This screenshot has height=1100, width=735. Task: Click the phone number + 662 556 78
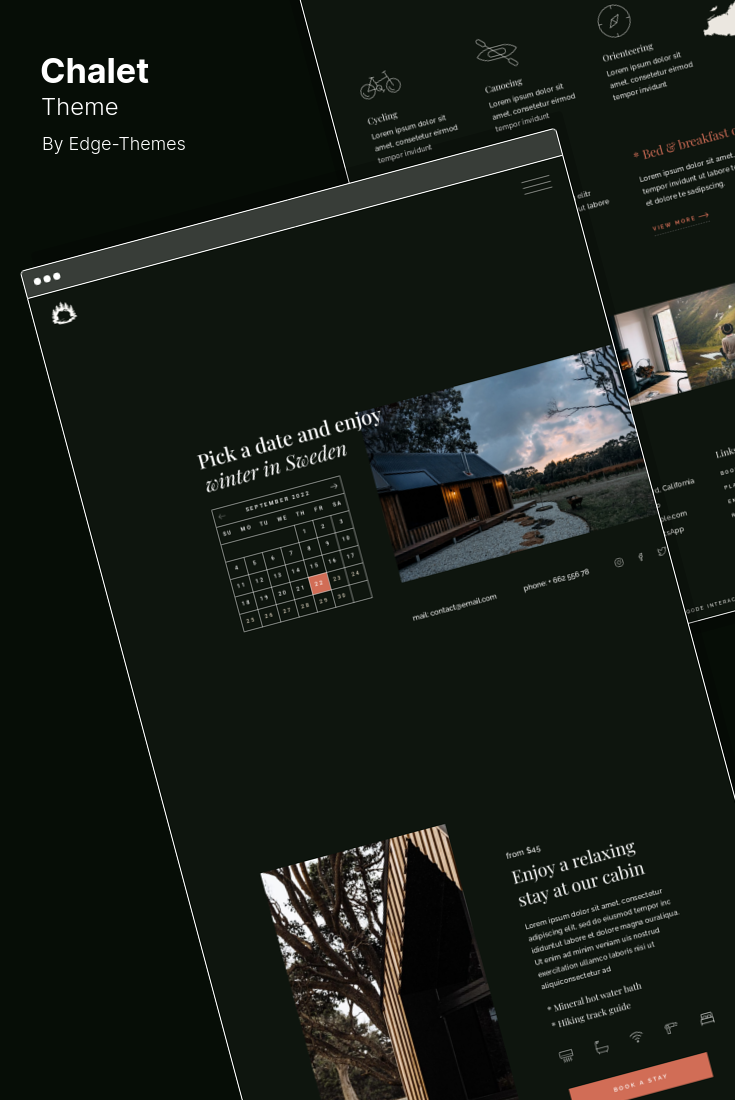click(x=556, y=579)
